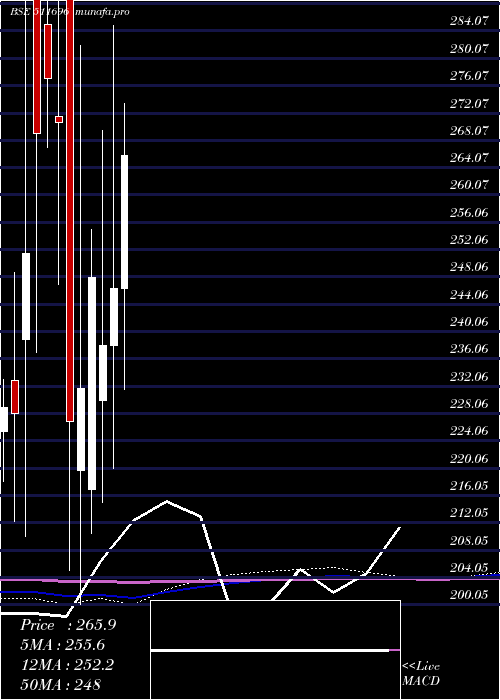
Task: Click the MACD histogram box
Action: click(x=275, y=650)
